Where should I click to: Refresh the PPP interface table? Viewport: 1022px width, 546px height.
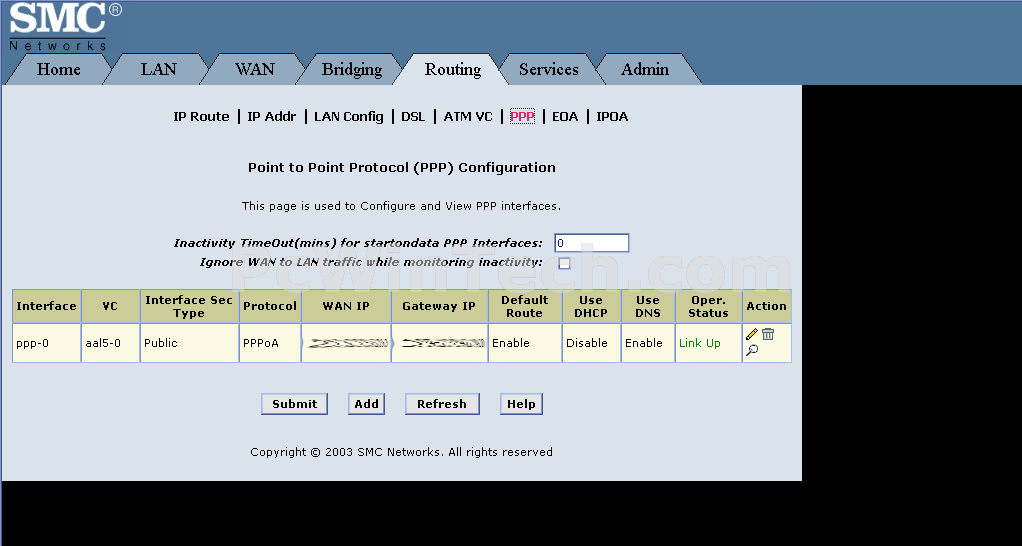[x=442, y=404]
